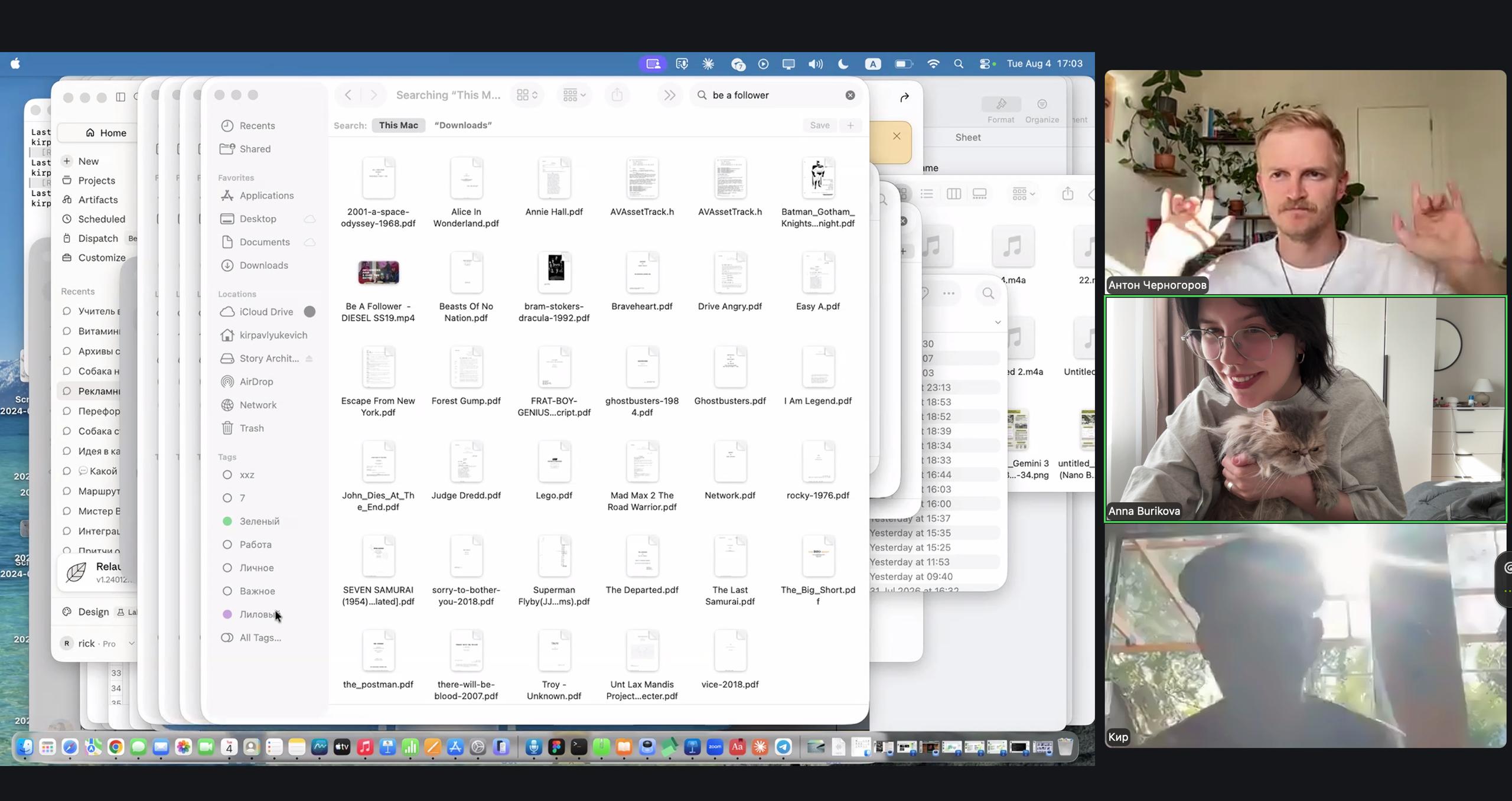Open Telegram from the Dock
The image size is (1512, 801).
click(783, 747)
